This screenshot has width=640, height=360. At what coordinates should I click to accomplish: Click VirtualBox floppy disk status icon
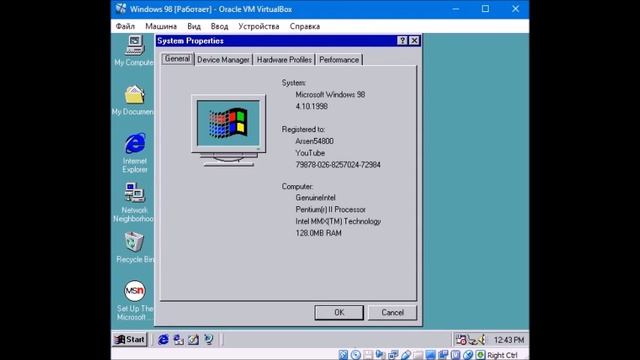point(368,355)
